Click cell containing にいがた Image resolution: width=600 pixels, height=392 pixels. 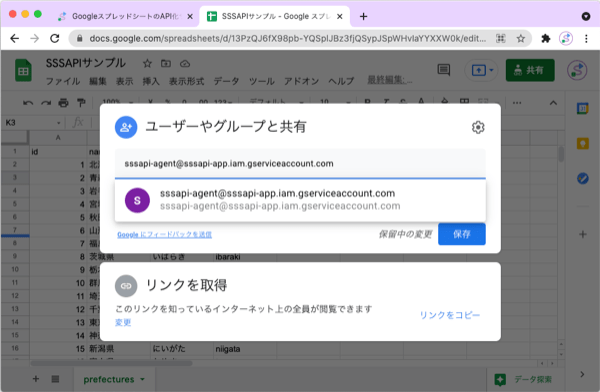(x=181, y=349)
